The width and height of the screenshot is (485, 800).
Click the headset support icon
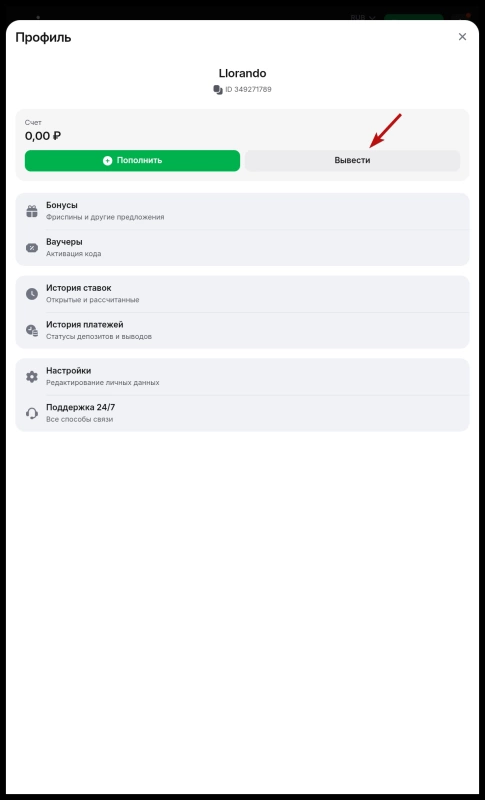click(32, 413)
